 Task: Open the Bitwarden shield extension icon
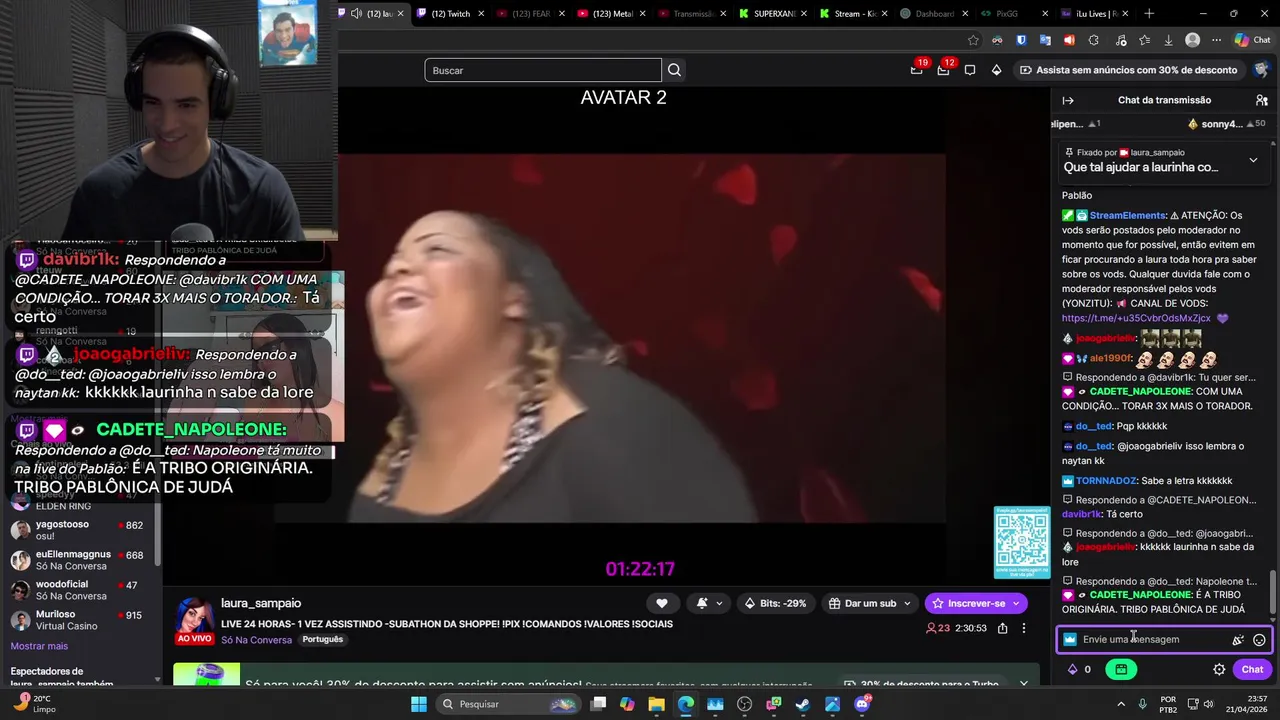click(x=1021, y=40)
